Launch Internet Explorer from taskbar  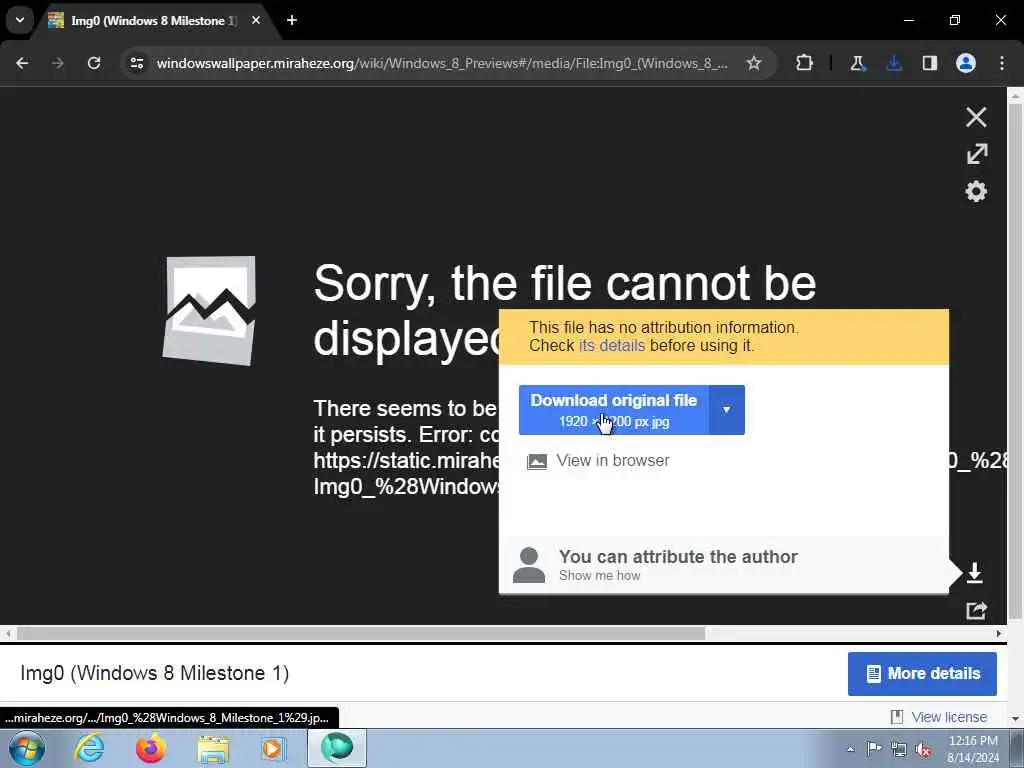pos(89,748)
